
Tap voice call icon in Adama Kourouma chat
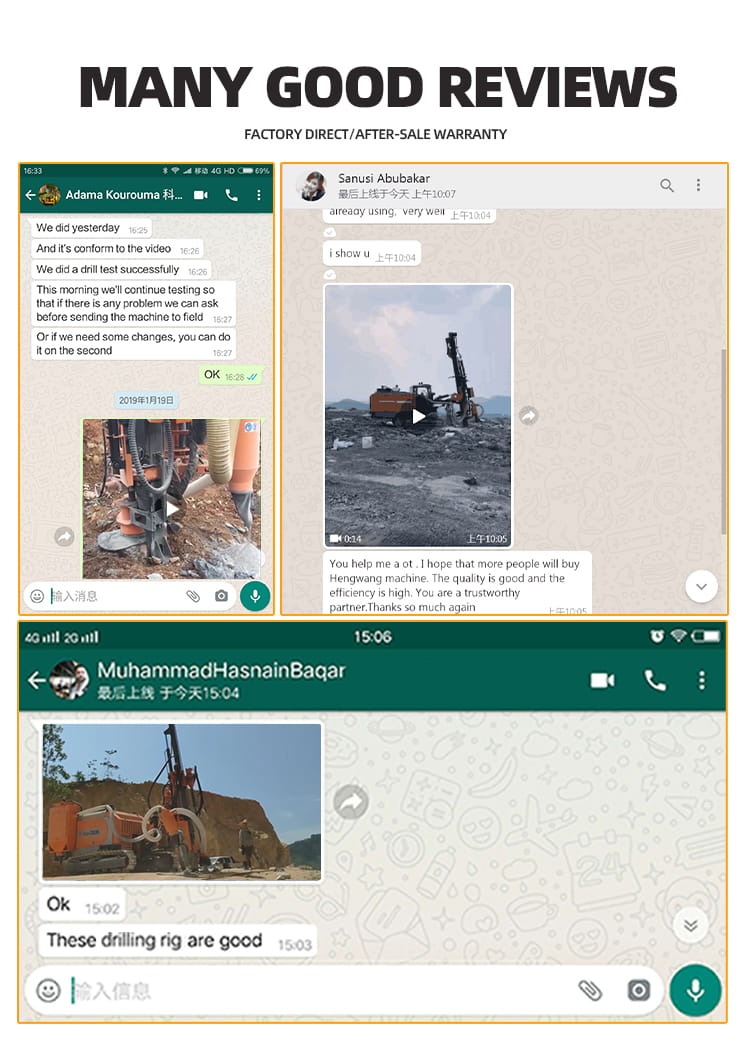click(231, 195)
